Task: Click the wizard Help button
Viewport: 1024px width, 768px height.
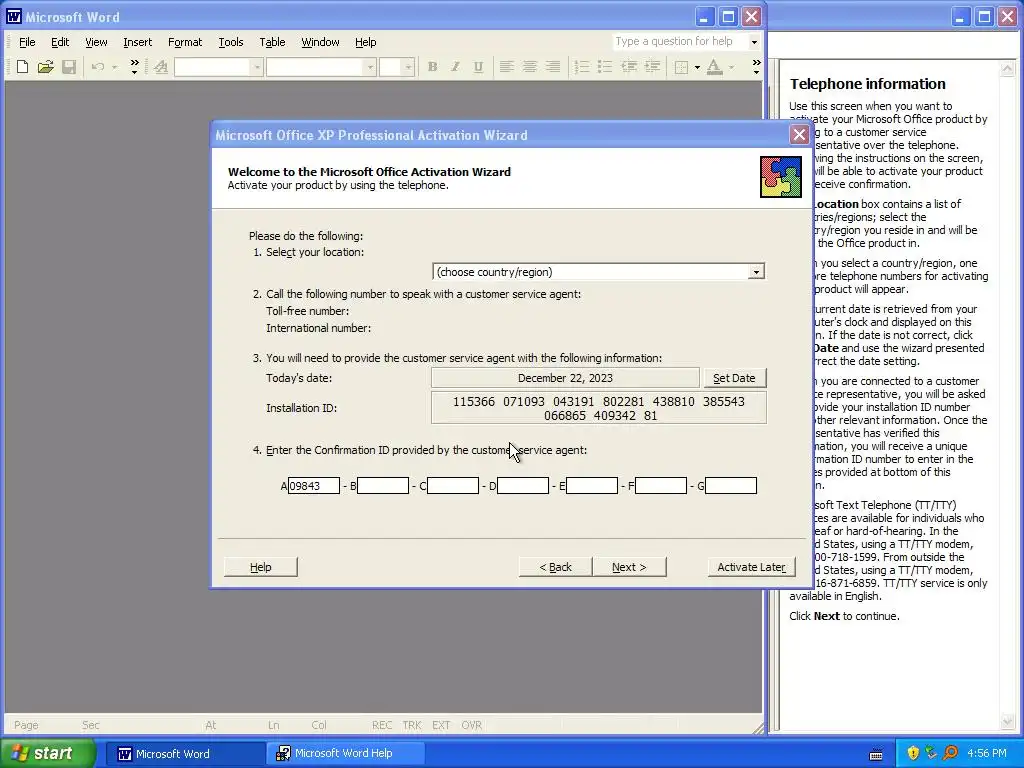Action: point(261,567)
